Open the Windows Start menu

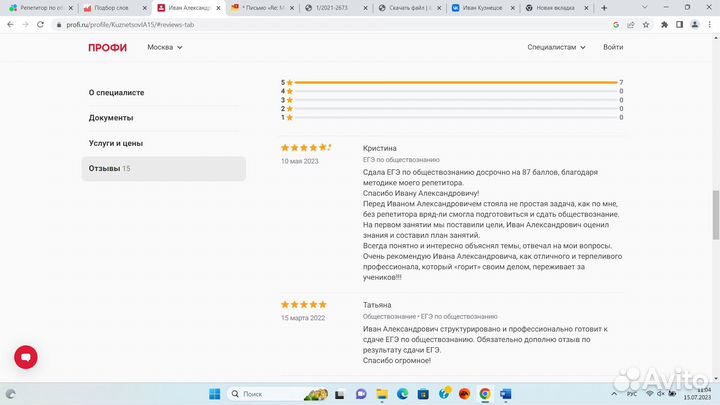[x=214, y=394]
